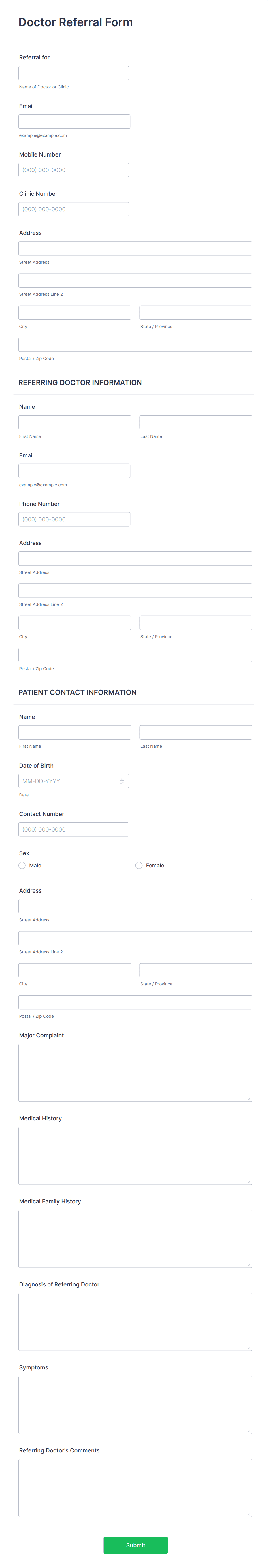
Task: Click the Medical Family History text area
Action: [x=135, y=1239]
